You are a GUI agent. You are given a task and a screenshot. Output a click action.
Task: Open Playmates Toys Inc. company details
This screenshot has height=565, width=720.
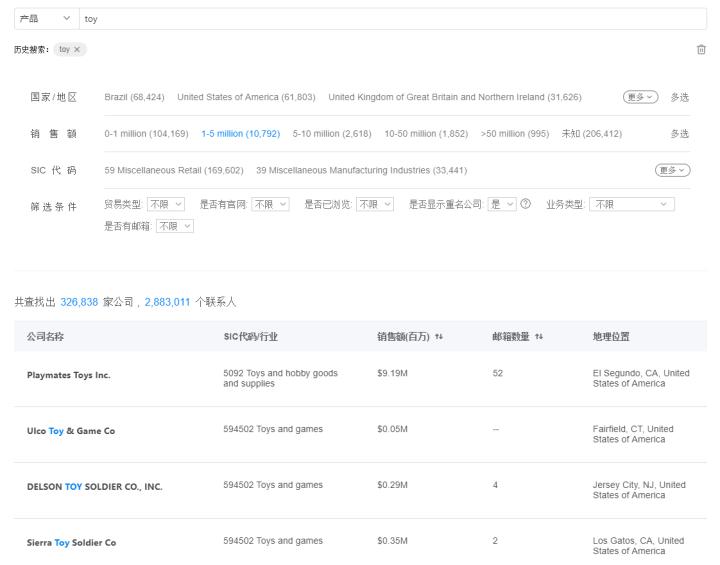69,375
